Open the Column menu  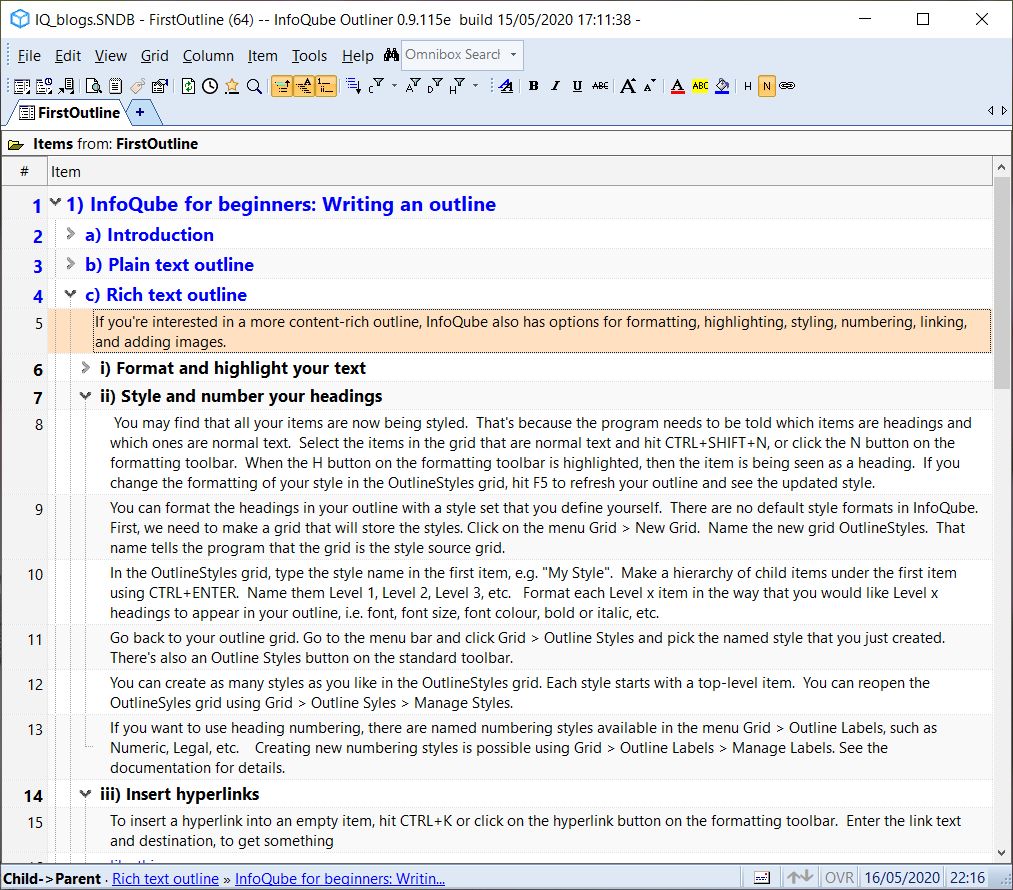(x=208, y=56)
